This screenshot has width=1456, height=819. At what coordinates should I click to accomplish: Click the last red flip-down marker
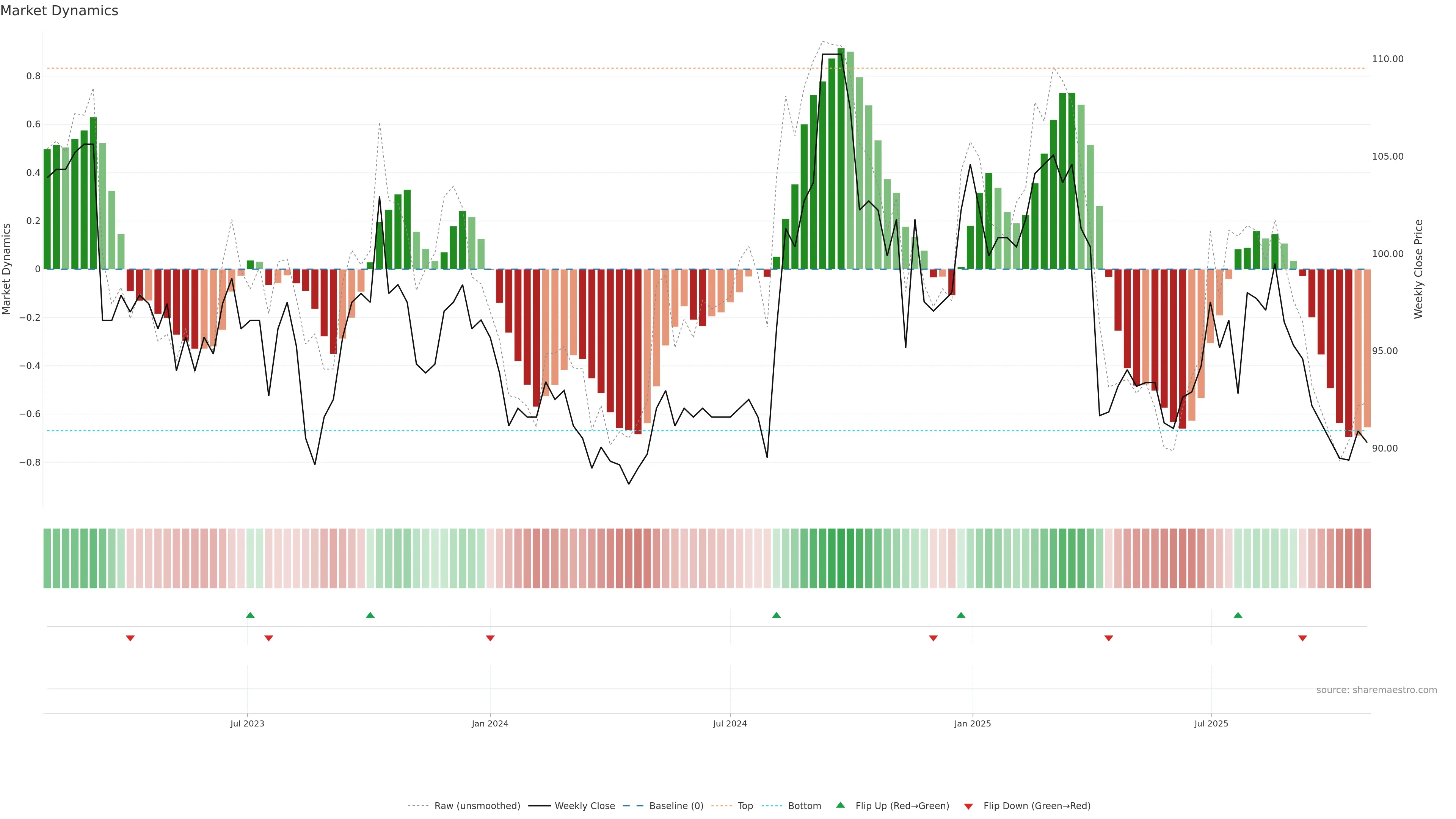click(1302, 638)
